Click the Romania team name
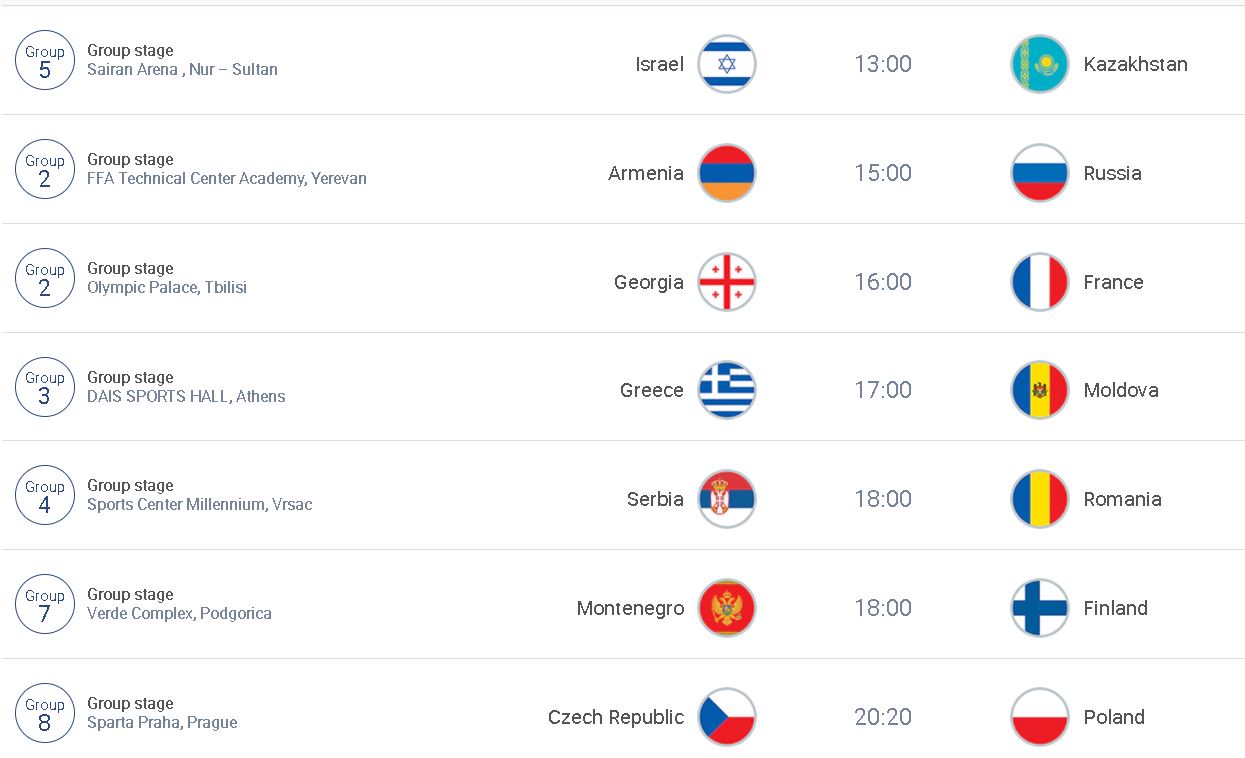 1122,499
